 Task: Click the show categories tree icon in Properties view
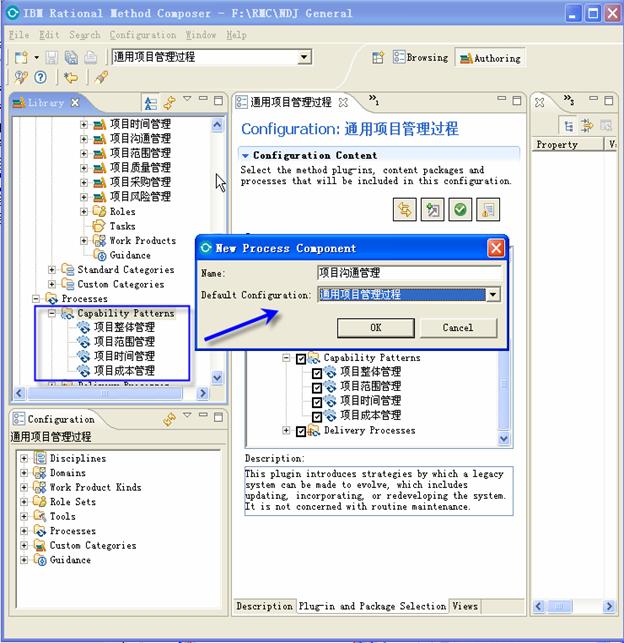pos(569,126)
